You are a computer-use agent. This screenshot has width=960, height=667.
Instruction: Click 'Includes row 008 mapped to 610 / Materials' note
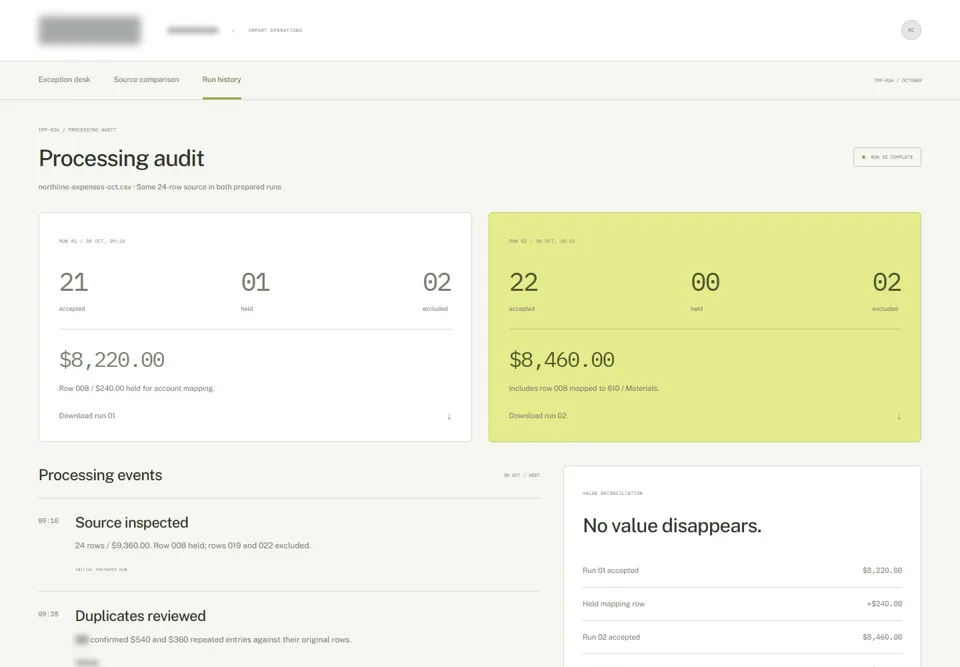[x=584, y=388]
